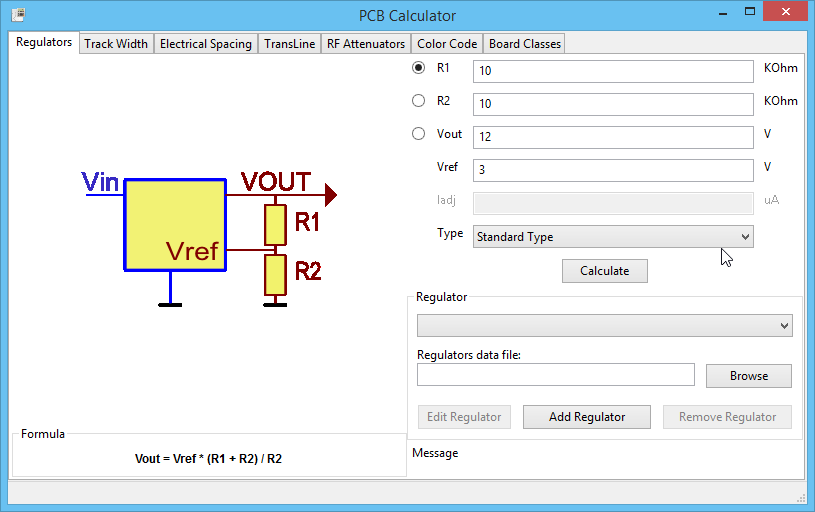
Task: Switch to the Board Classes tab
Action: click(524, 44)
